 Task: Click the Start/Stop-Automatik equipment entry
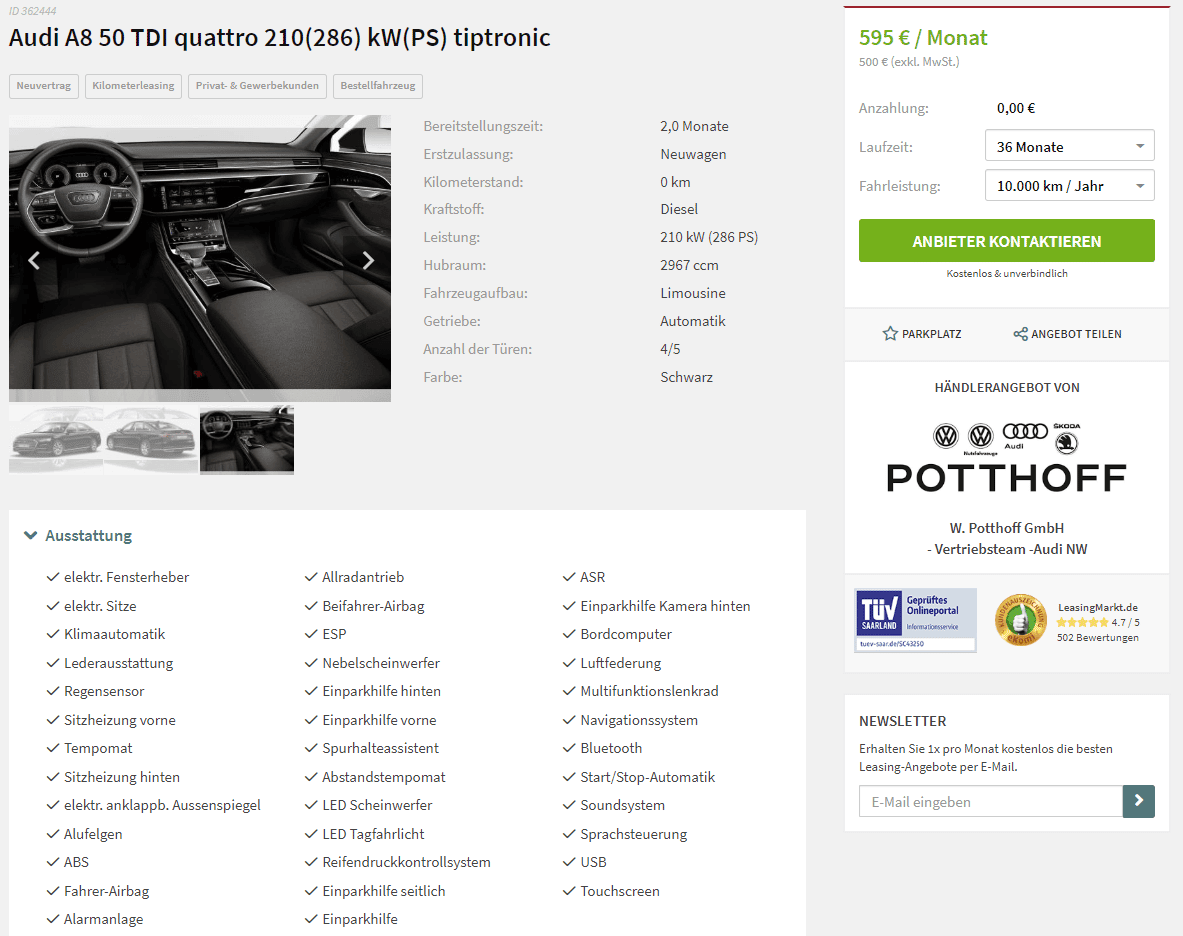coord(647,777)
